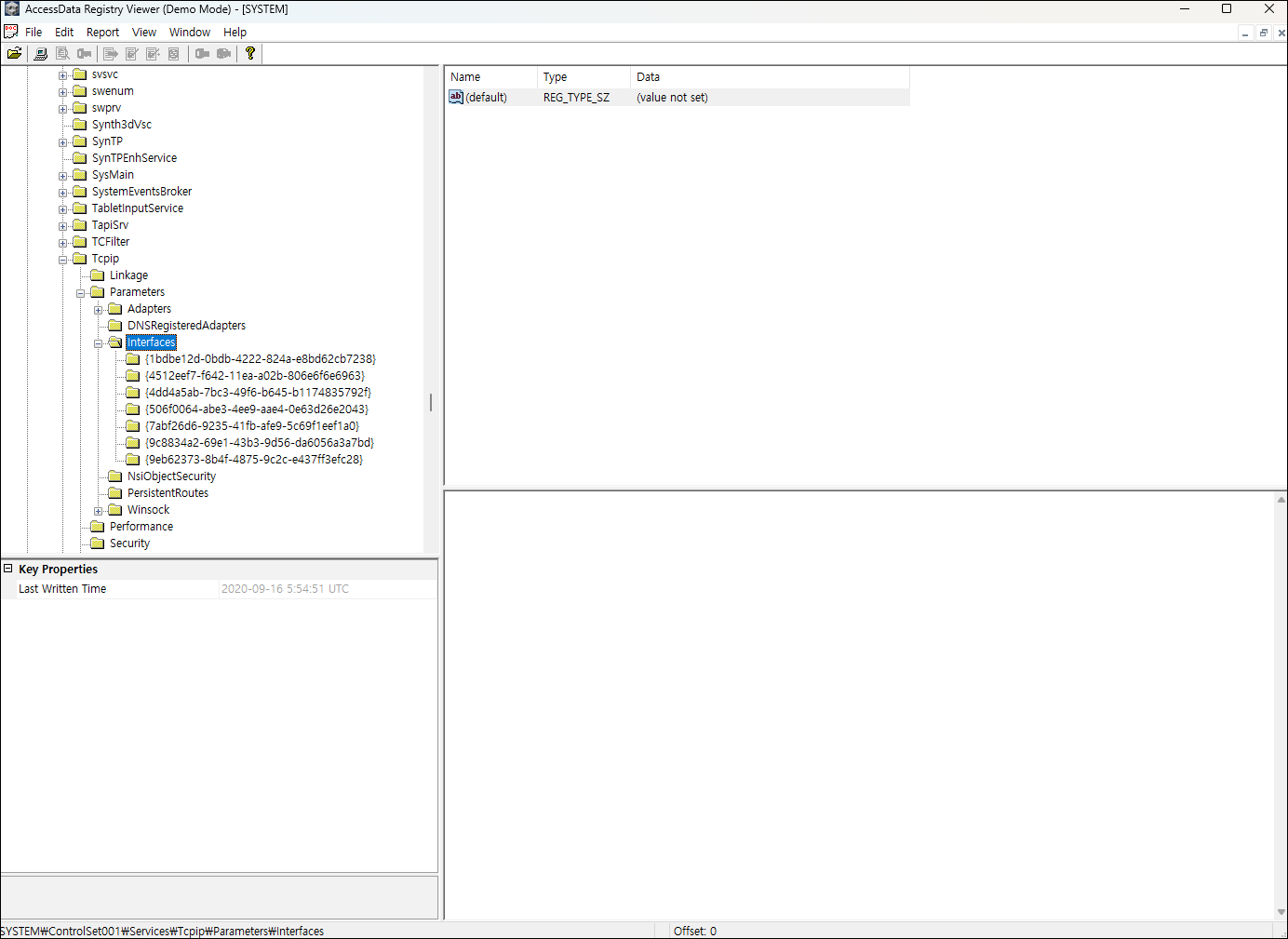Expand the SysMain tree node
1288x939 pixels.
62,176
